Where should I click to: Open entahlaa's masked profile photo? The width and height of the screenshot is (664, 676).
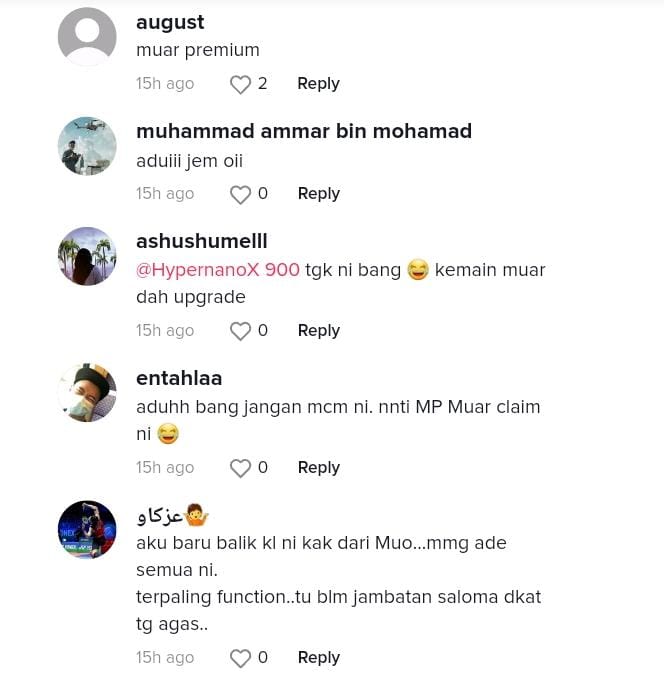point(87,393)
